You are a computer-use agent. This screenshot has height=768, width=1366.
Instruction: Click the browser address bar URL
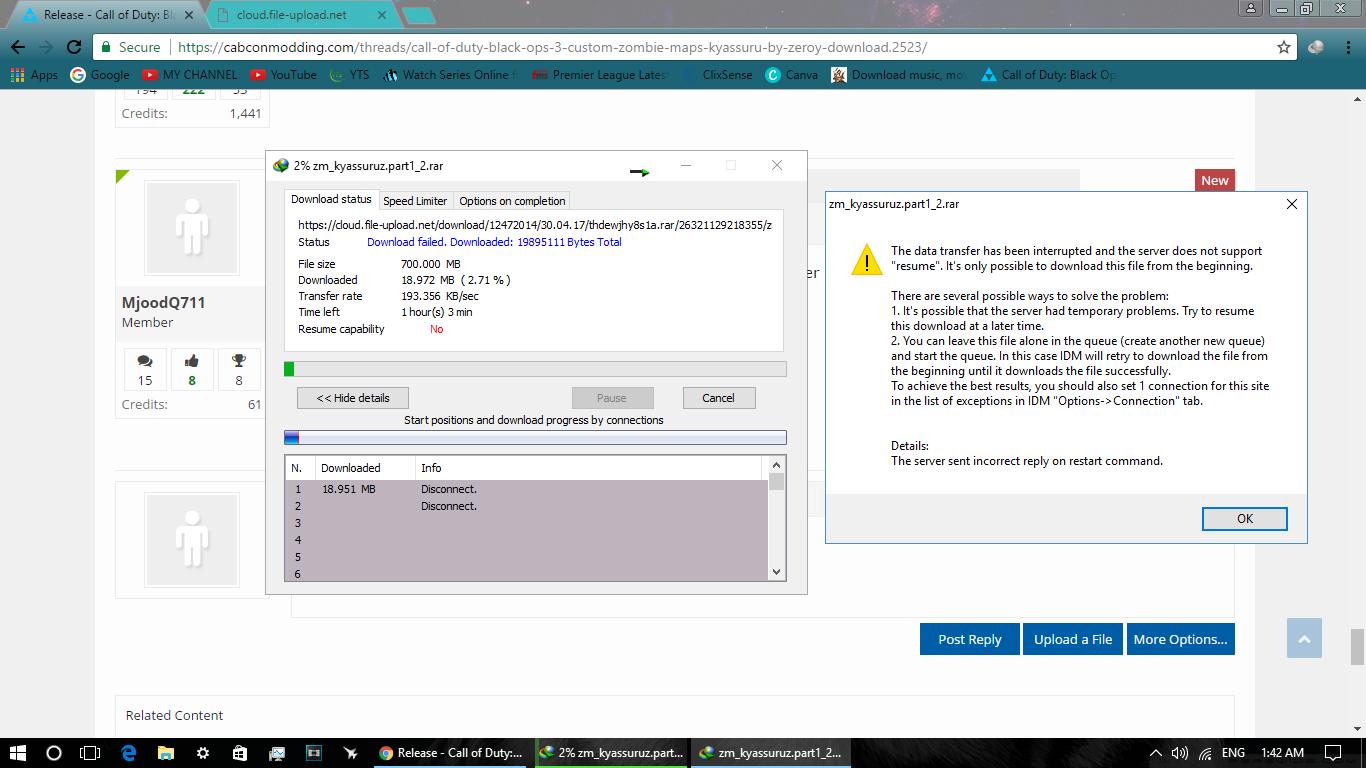point(552,47)
